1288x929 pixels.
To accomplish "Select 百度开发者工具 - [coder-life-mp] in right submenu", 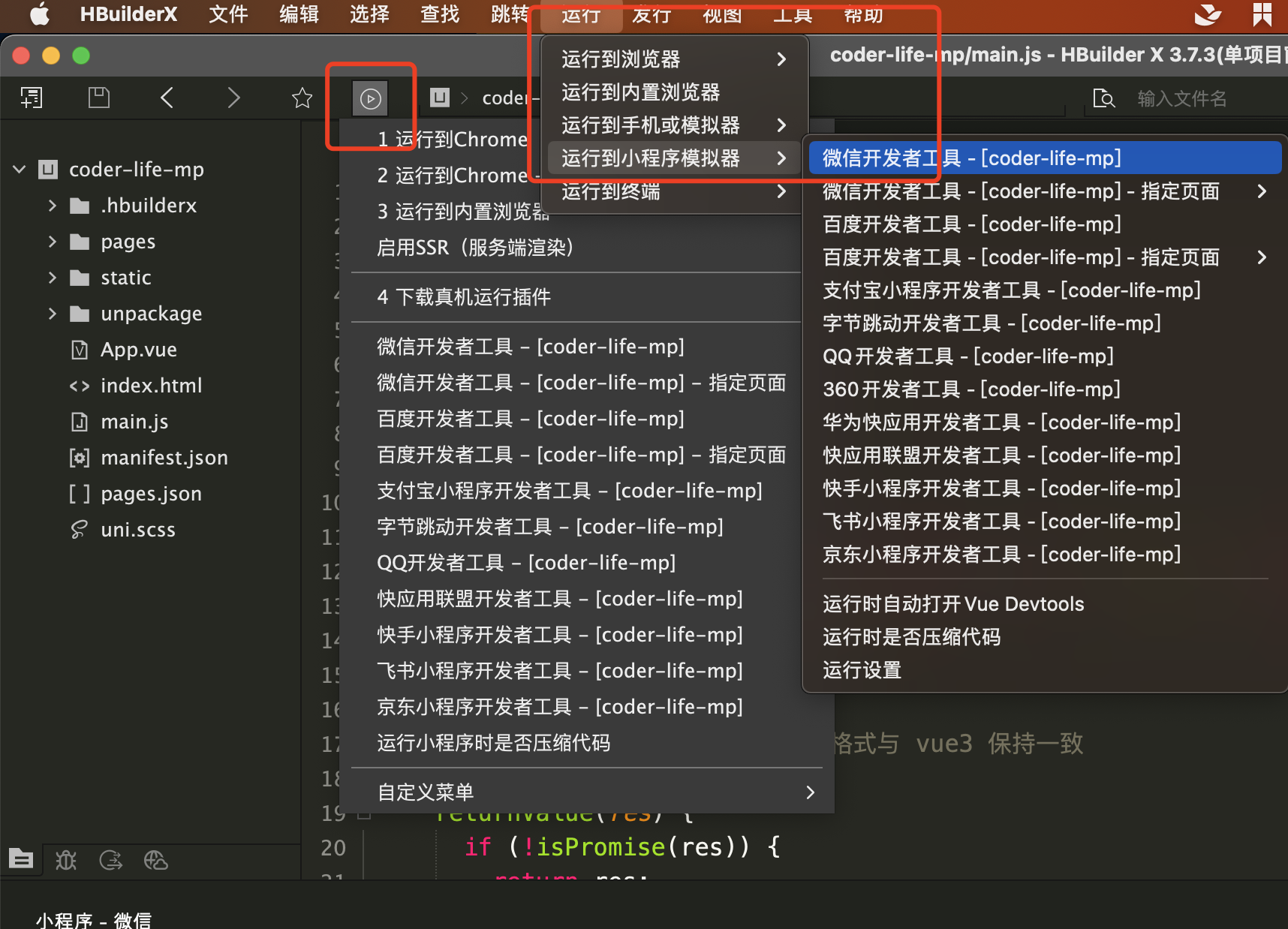I will click(x=1045, y=224).
